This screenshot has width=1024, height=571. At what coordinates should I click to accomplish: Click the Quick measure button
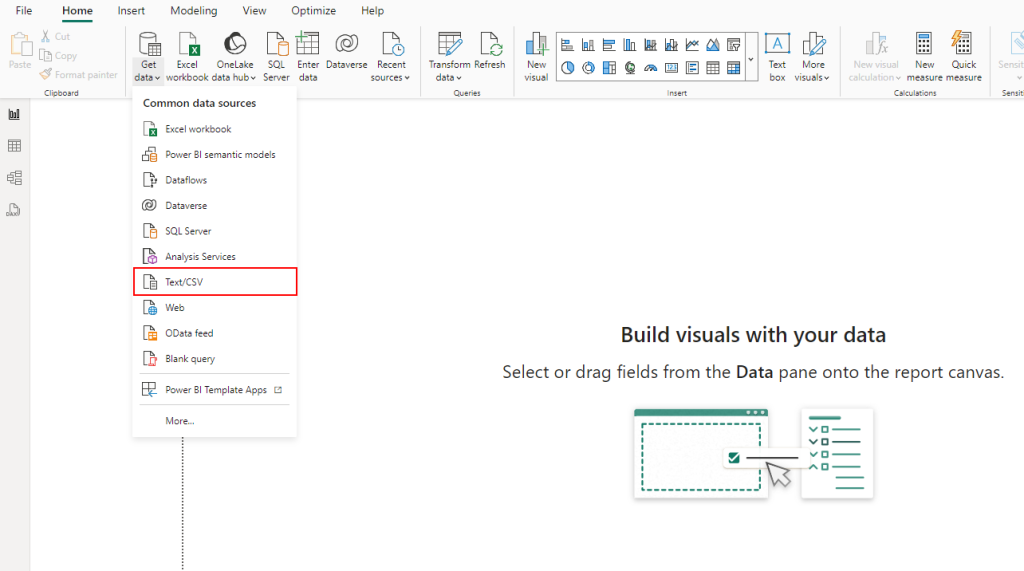tap(963, 57)
